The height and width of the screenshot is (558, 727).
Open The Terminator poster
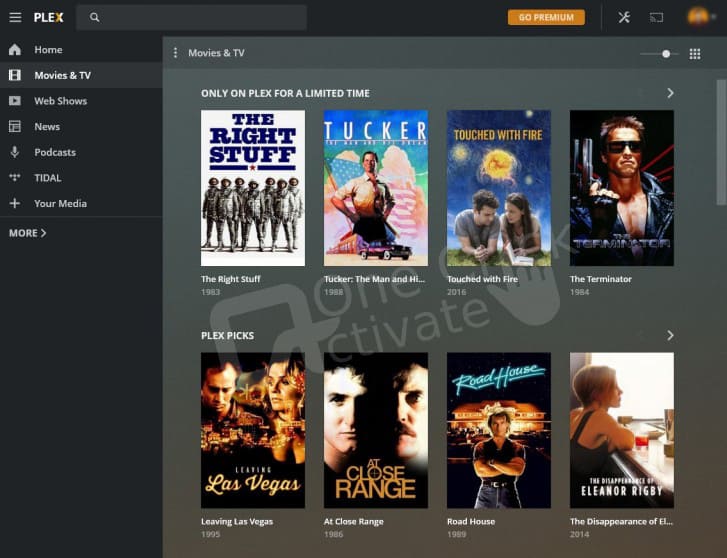[622, 188]
